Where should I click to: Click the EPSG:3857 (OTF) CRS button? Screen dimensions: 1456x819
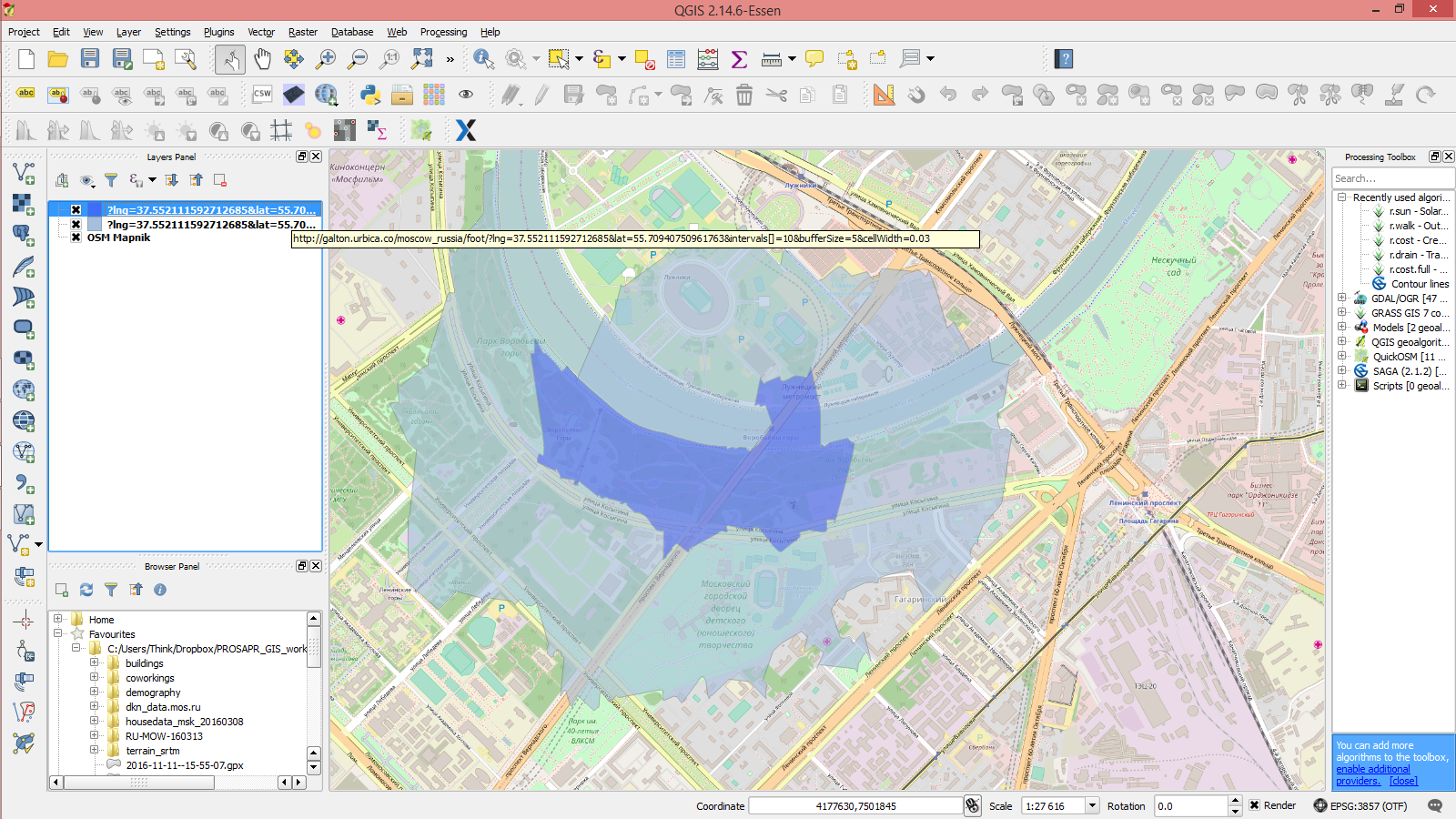click(x=1360, y=805)
